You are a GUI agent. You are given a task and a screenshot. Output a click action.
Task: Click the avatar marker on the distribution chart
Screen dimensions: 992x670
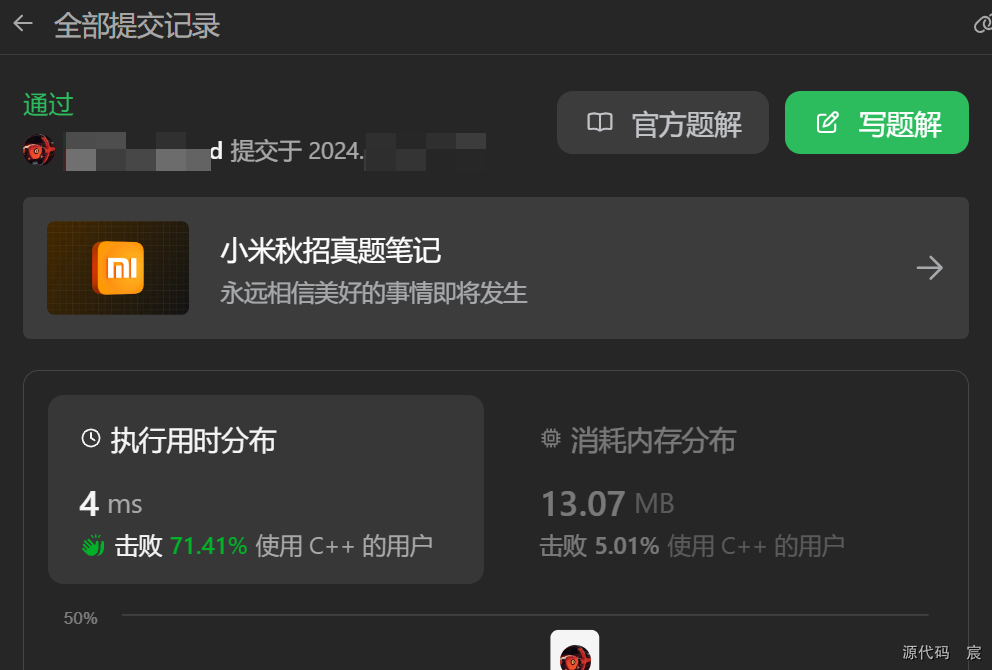pyautogui.click(x=574, y=650)
